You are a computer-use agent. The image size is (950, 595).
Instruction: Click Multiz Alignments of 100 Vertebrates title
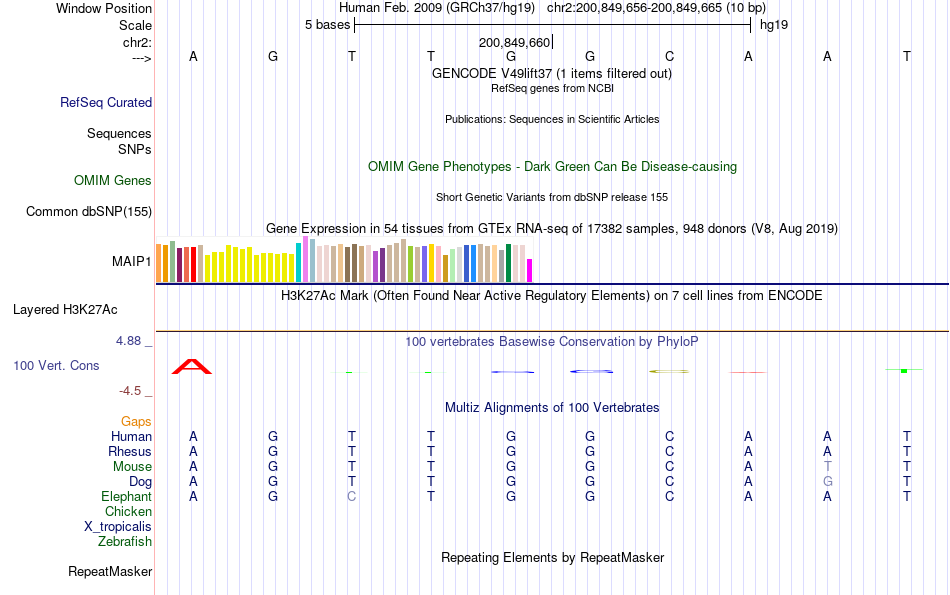pos(552,408)
